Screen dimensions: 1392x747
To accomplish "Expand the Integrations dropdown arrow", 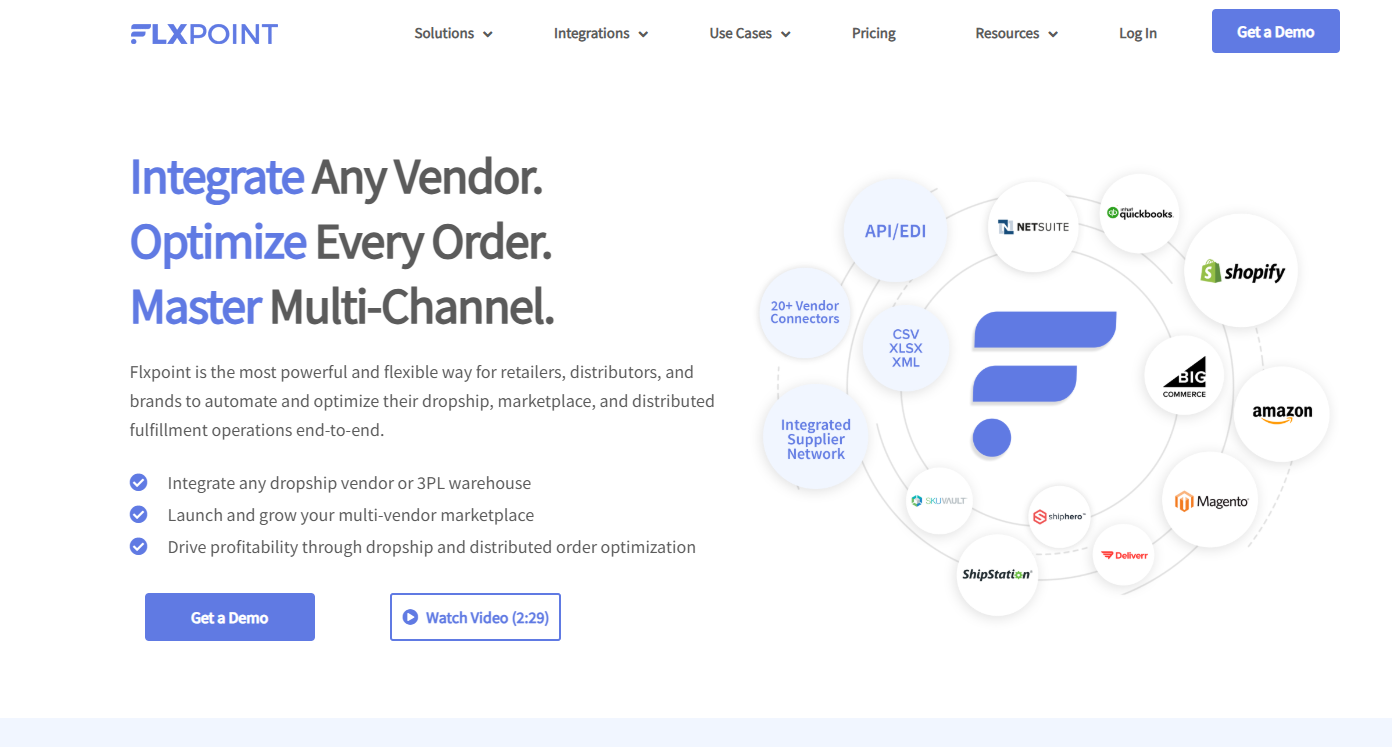I will click(643, 34).
